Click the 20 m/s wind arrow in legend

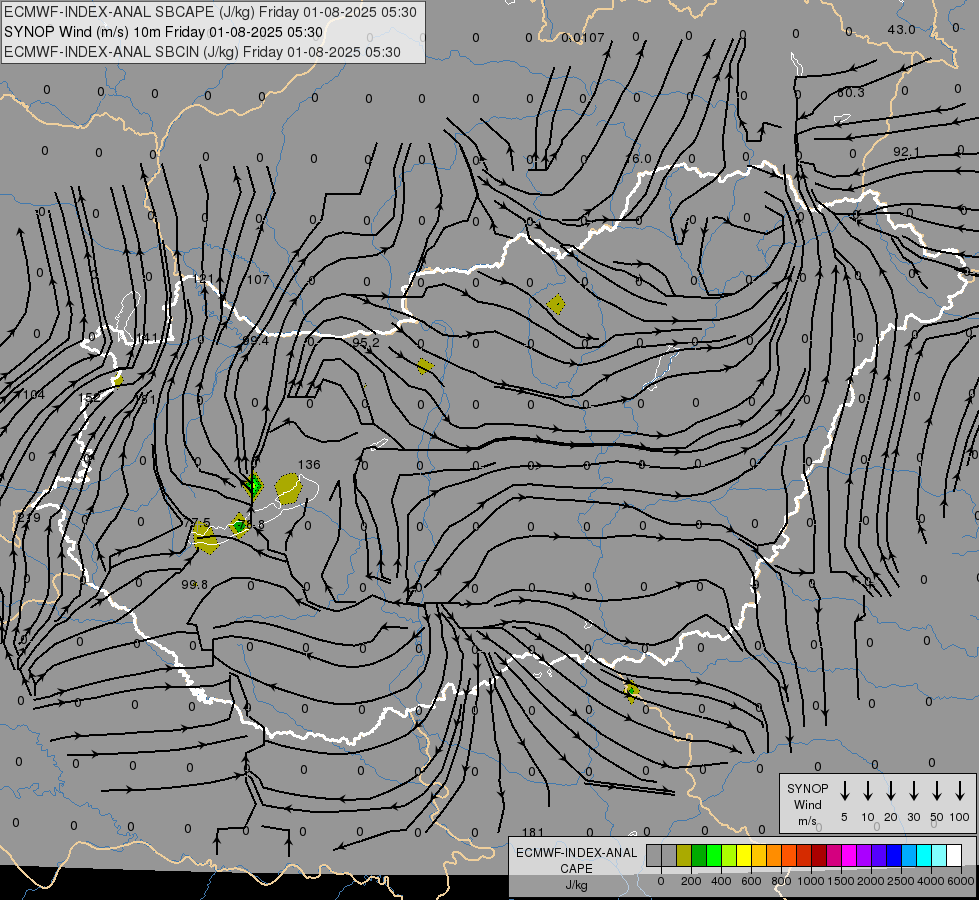(x=891, y=791)
